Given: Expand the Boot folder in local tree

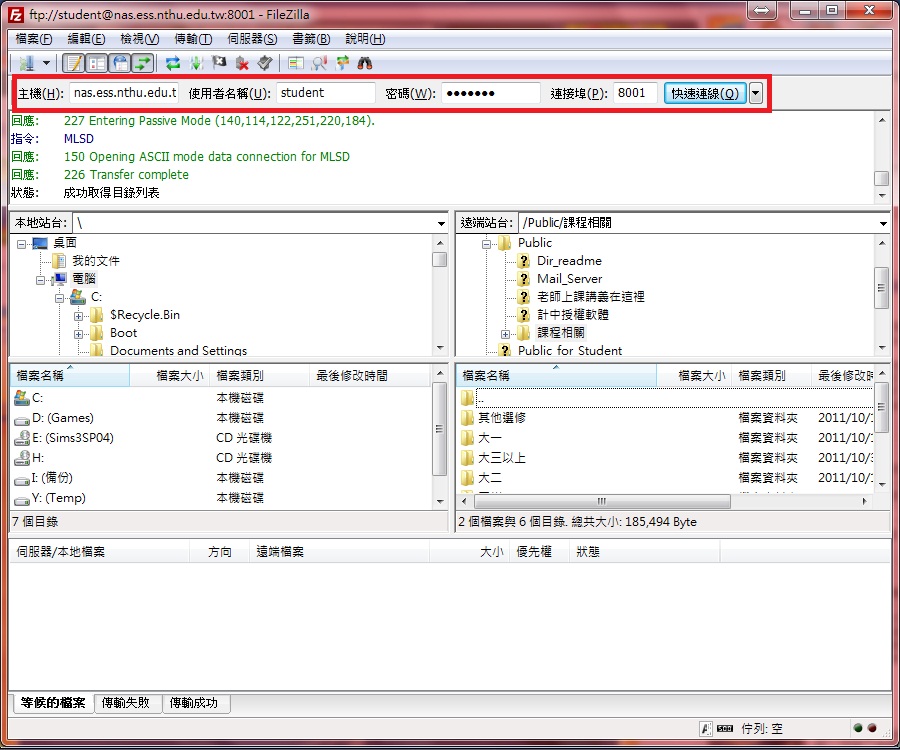Looking at the screenshot, I should (78, 333).
